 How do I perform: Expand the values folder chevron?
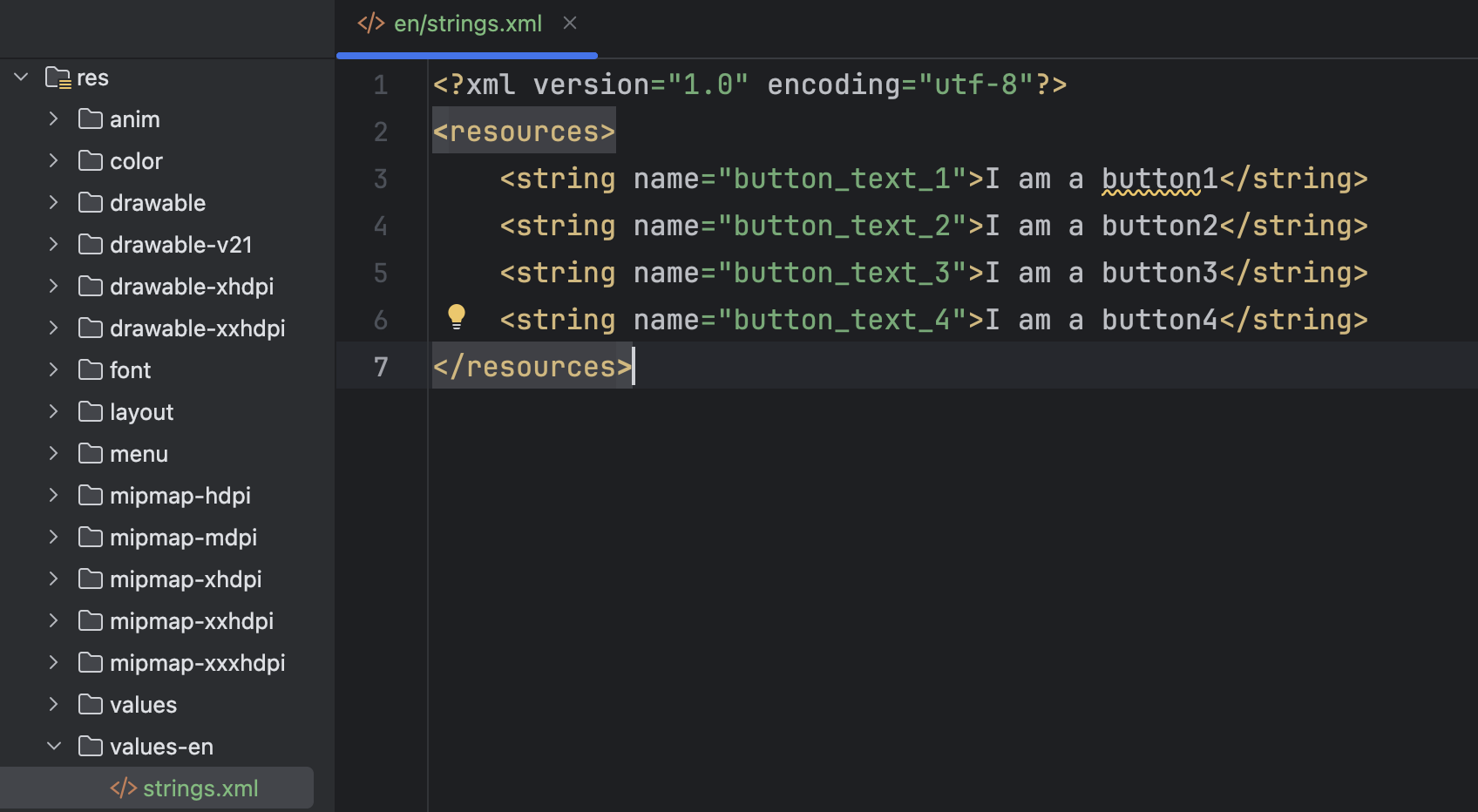click(54, 704)
